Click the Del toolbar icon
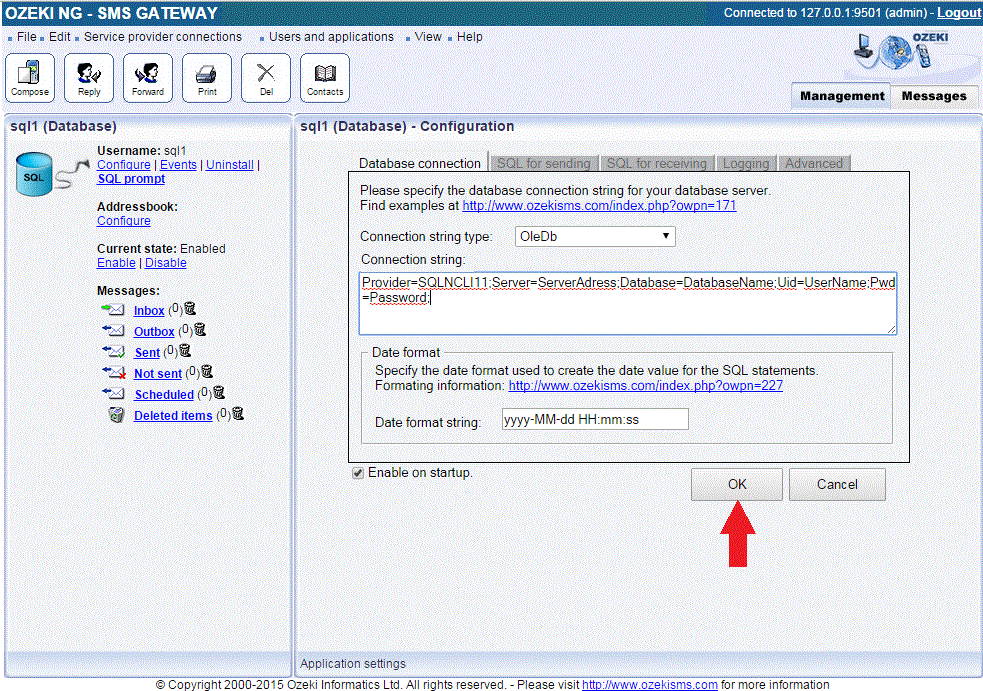Viewport: 983px width, 691px height. (266, 78)
